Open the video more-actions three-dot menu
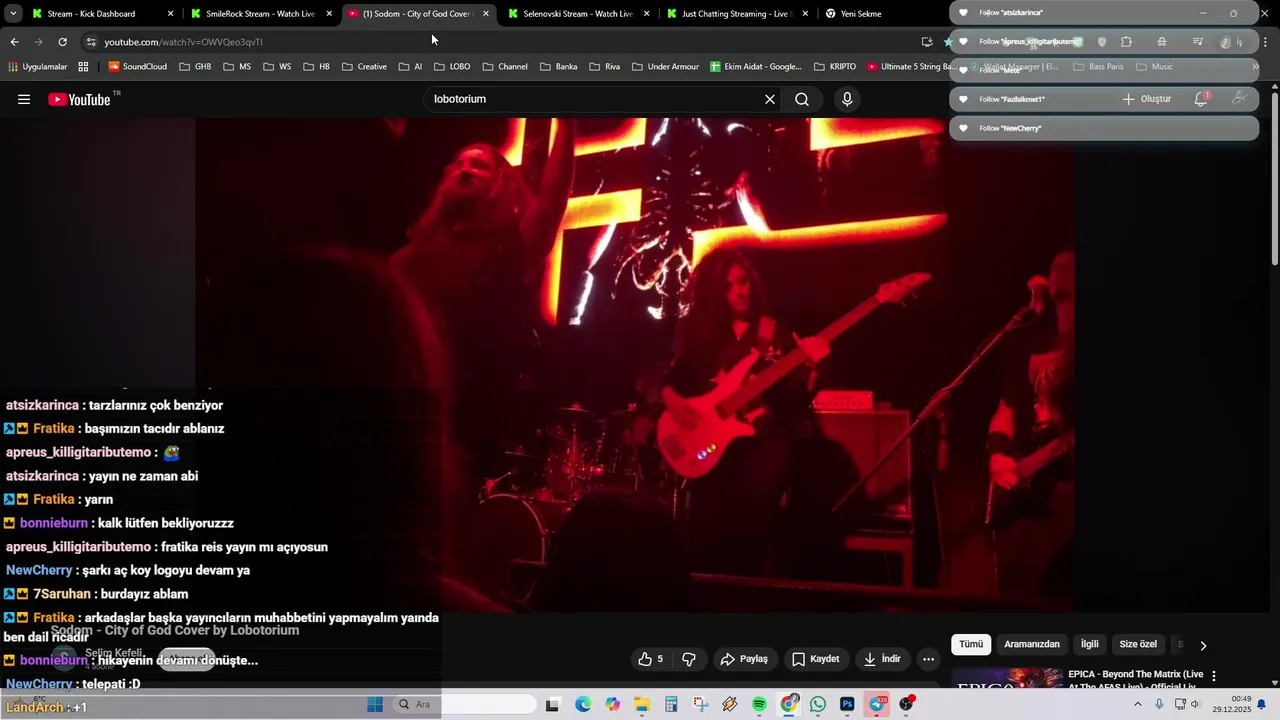 point(928,659)
